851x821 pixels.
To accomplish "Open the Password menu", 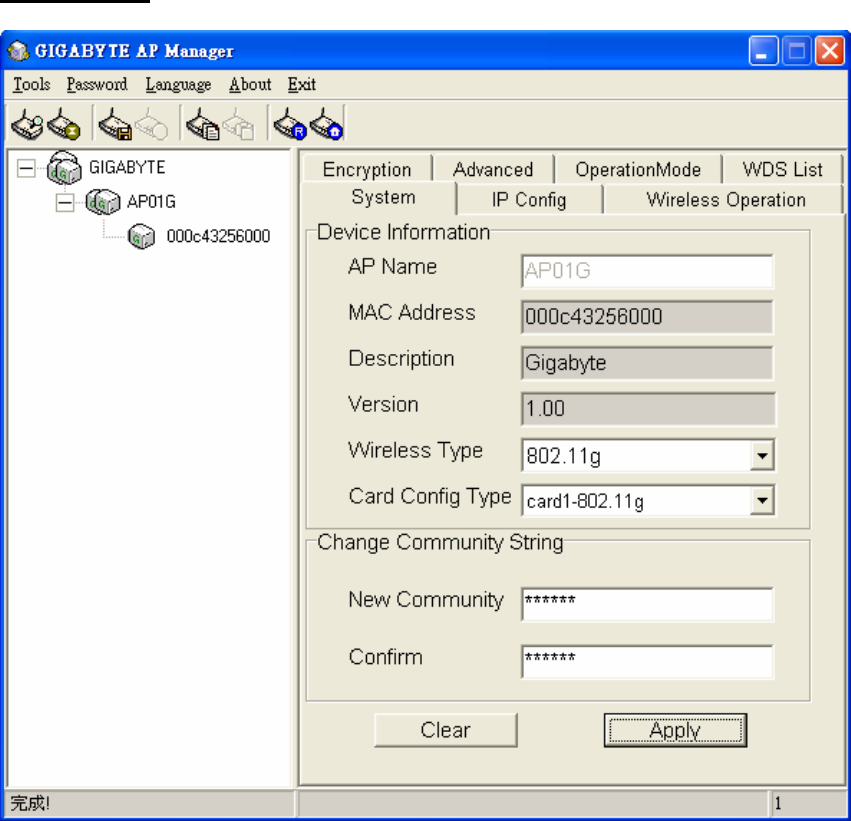I will [97, 84].
